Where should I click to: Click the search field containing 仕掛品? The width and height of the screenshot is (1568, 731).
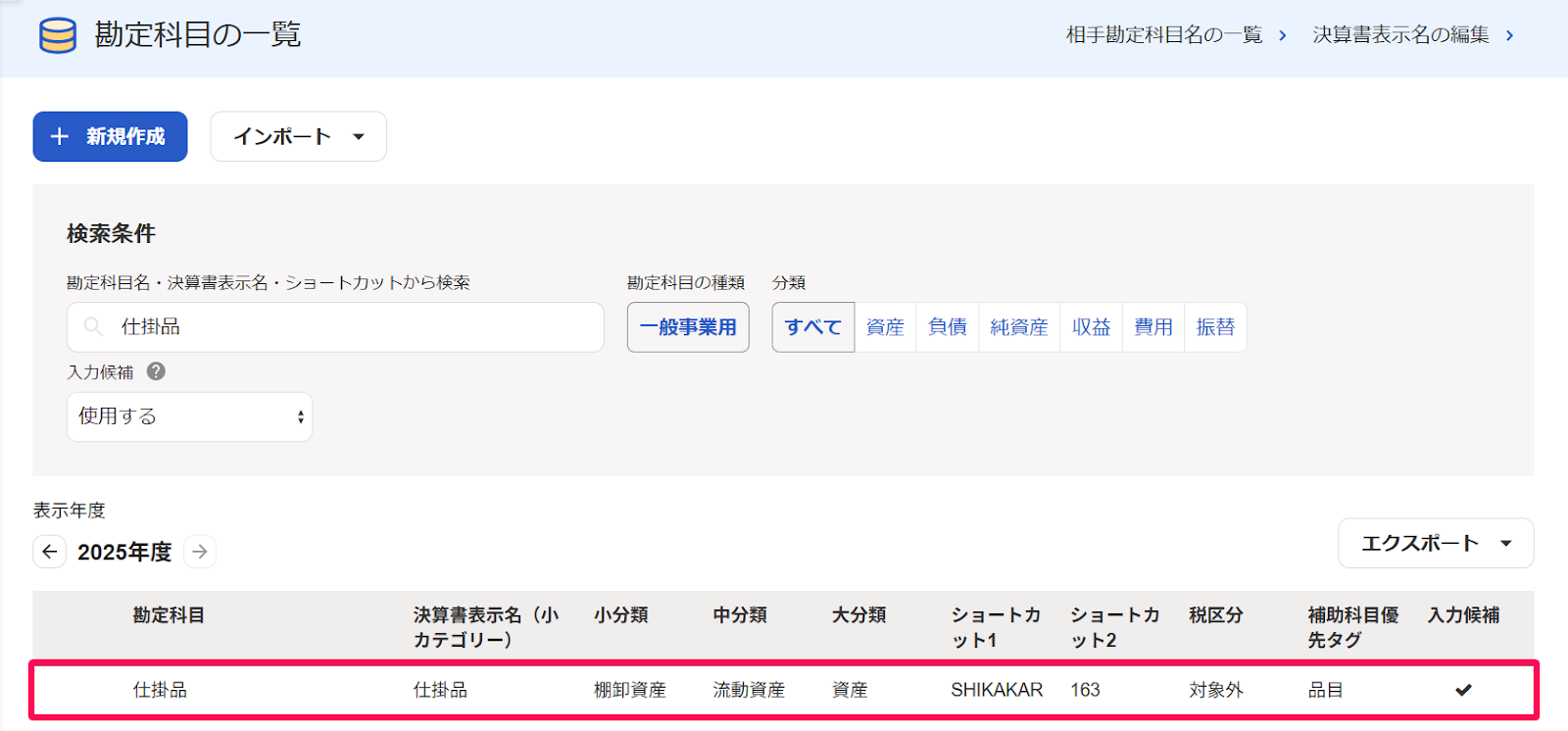pyautogui.click(x=335, y=327)
